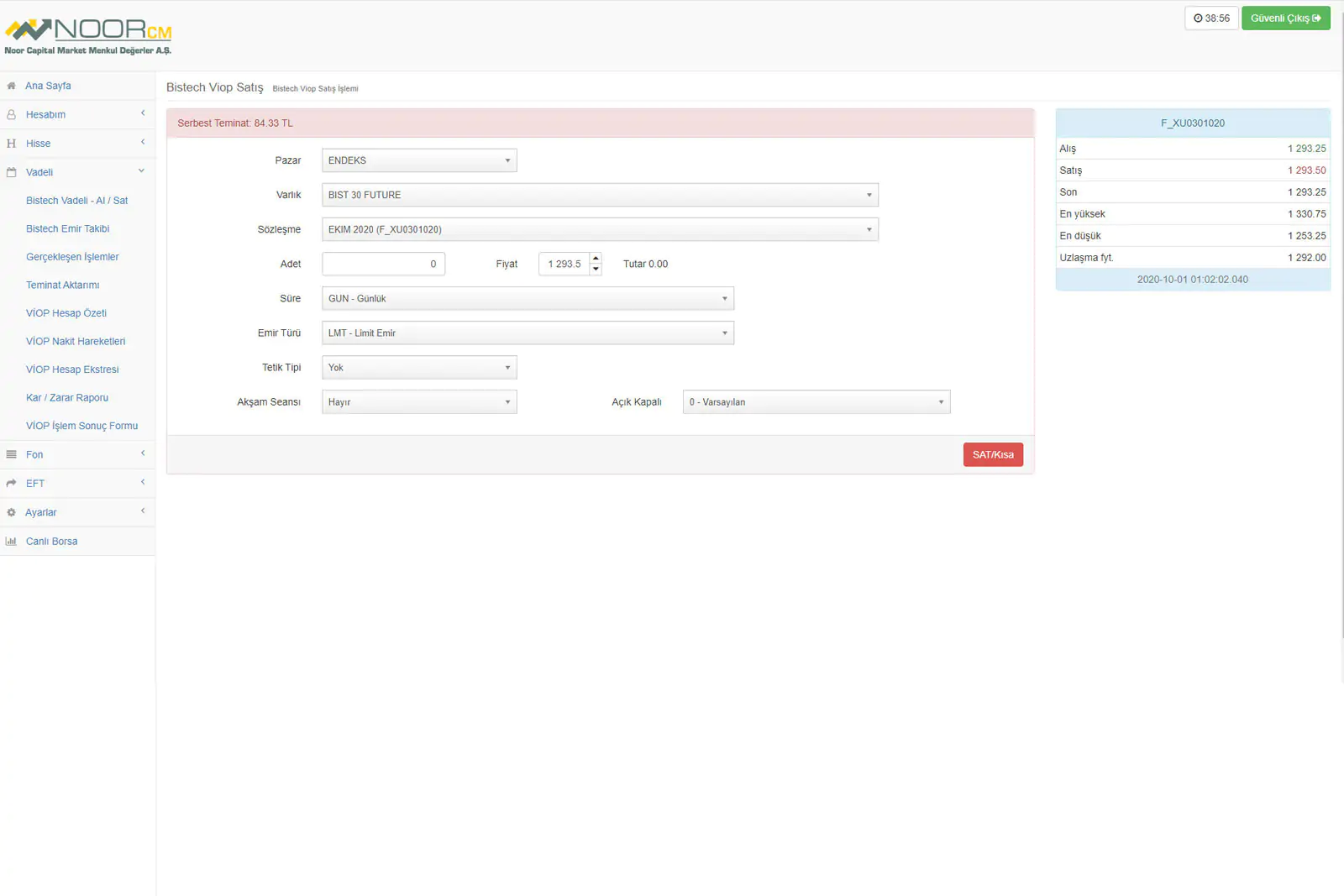Click the home icon beside Ana Sayfa
1344x896 pixels.
11,86
